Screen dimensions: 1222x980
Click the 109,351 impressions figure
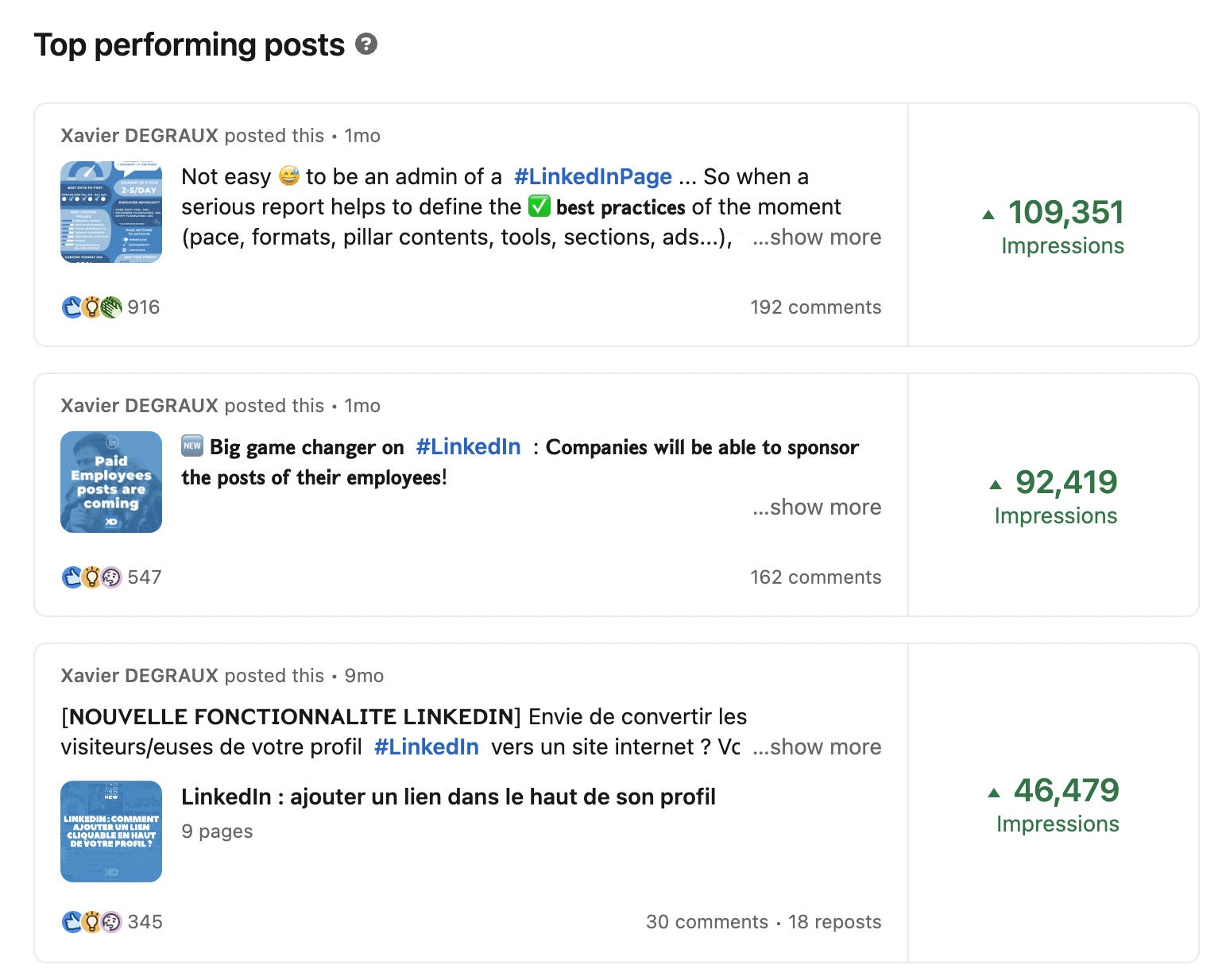pos(1066,213)
